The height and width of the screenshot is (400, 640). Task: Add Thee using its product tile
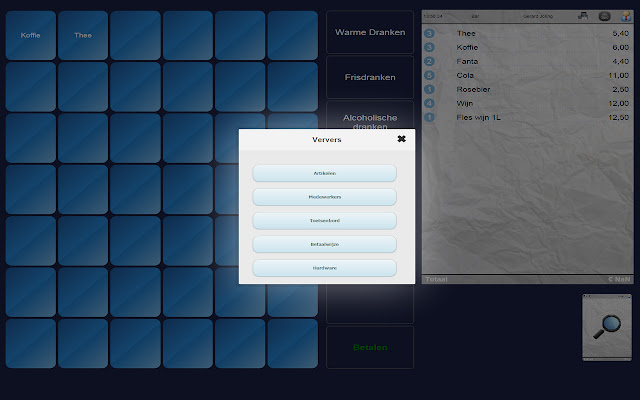pos(83,36)
